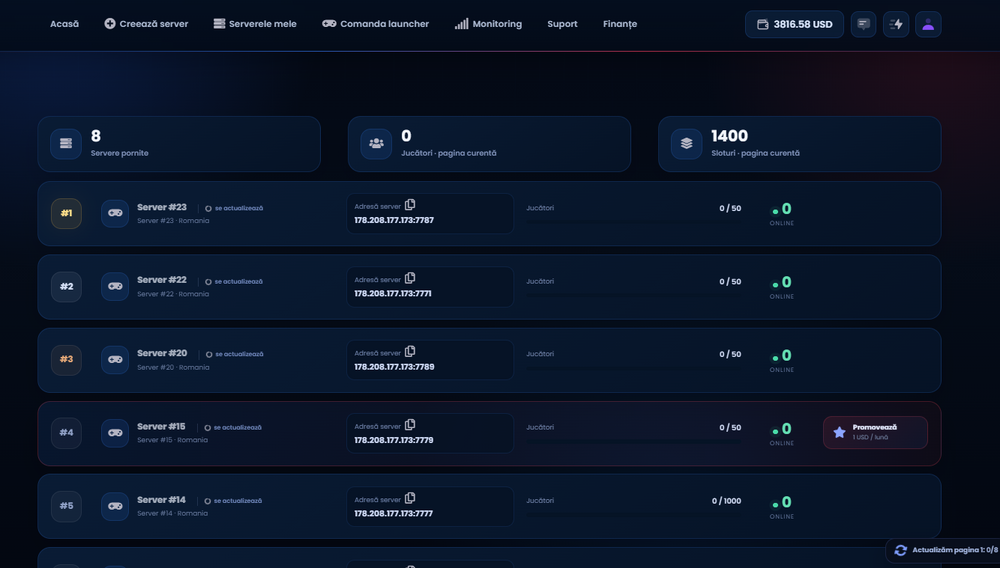The width and height of the screenshot is (1000, 568).
Task: Open Server #15 name link
Action: click(161, 426)
